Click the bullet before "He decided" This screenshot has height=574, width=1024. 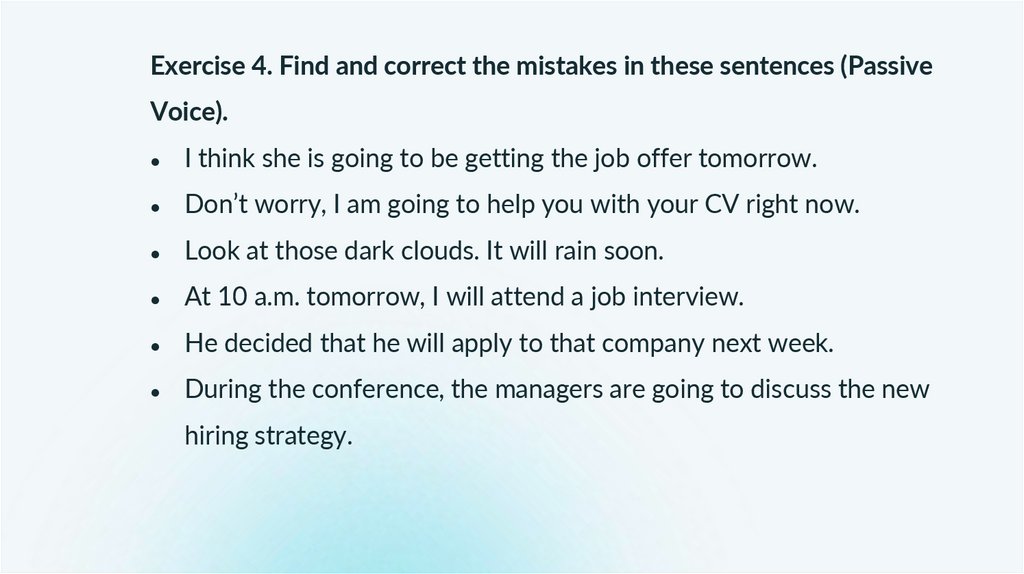[x=156, y=345]
